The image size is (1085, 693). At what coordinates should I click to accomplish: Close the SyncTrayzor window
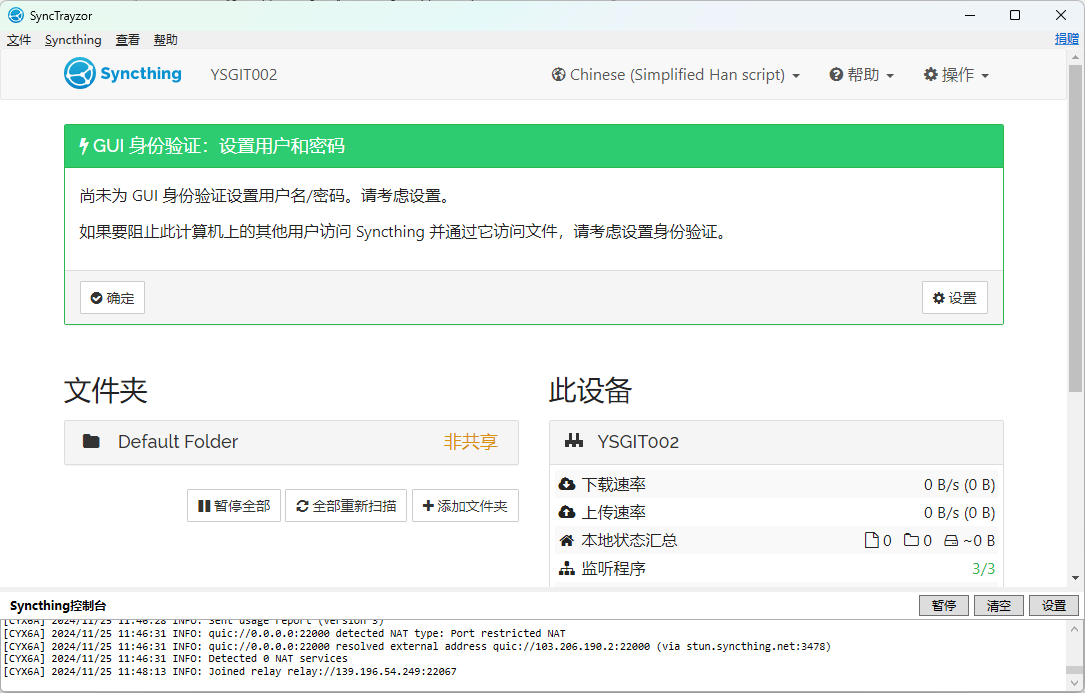[x=1061, y=15]
